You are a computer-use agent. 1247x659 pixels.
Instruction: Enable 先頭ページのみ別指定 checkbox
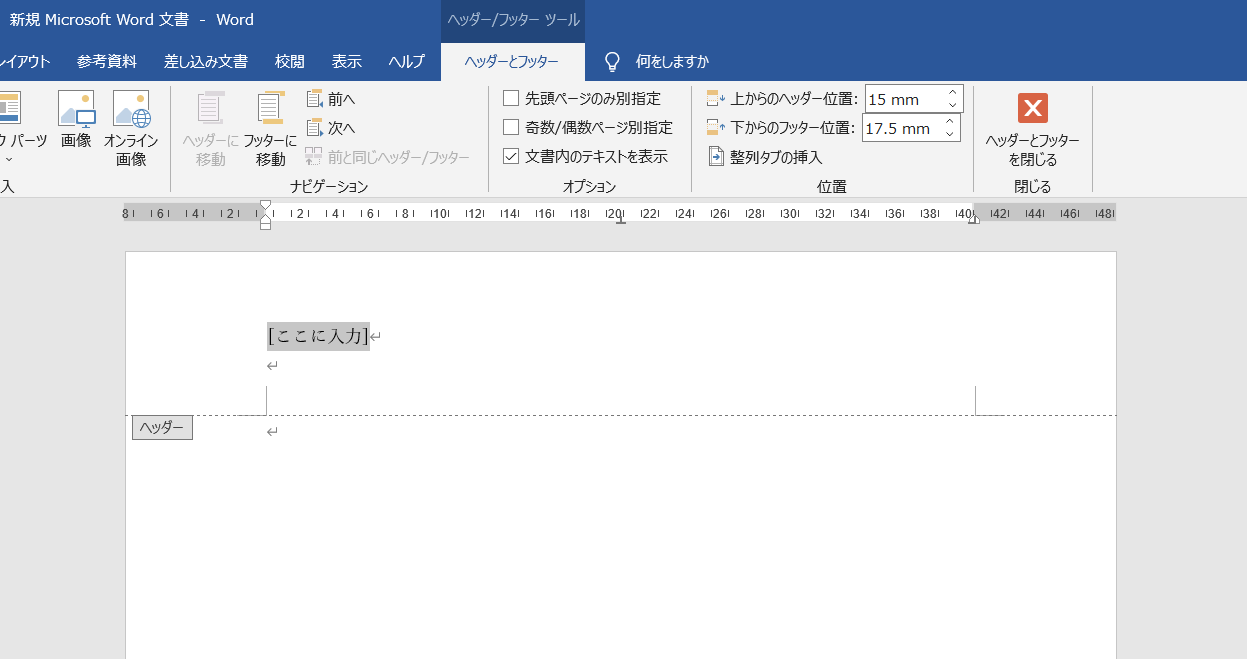point(510,98)
